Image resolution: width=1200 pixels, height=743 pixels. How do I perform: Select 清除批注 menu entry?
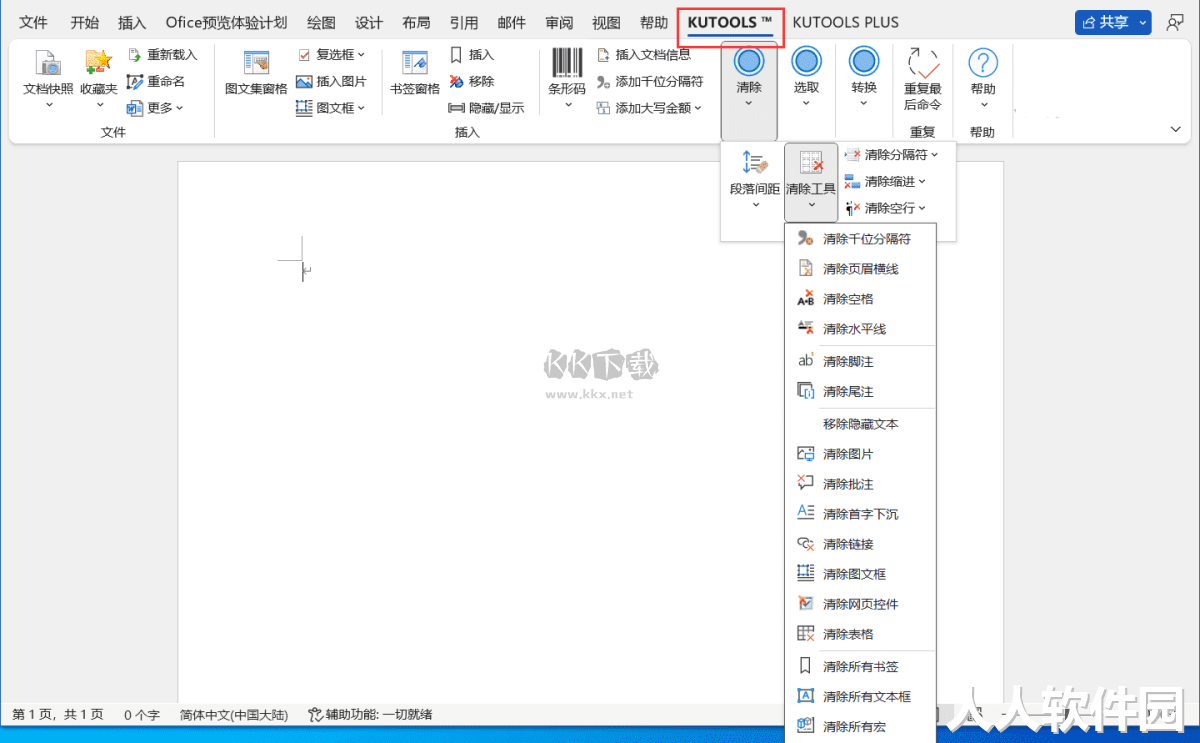tap(860, 484)
